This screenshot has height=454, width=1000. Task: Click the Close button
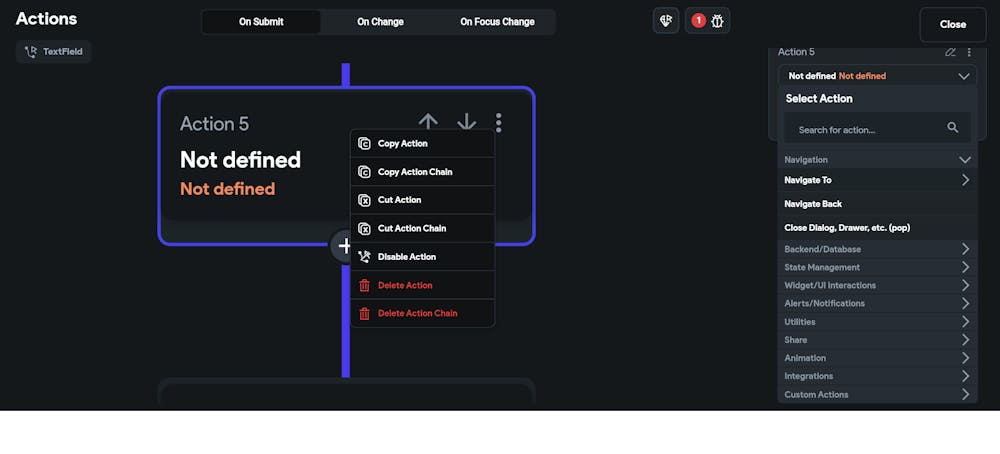tap(953, 25)
